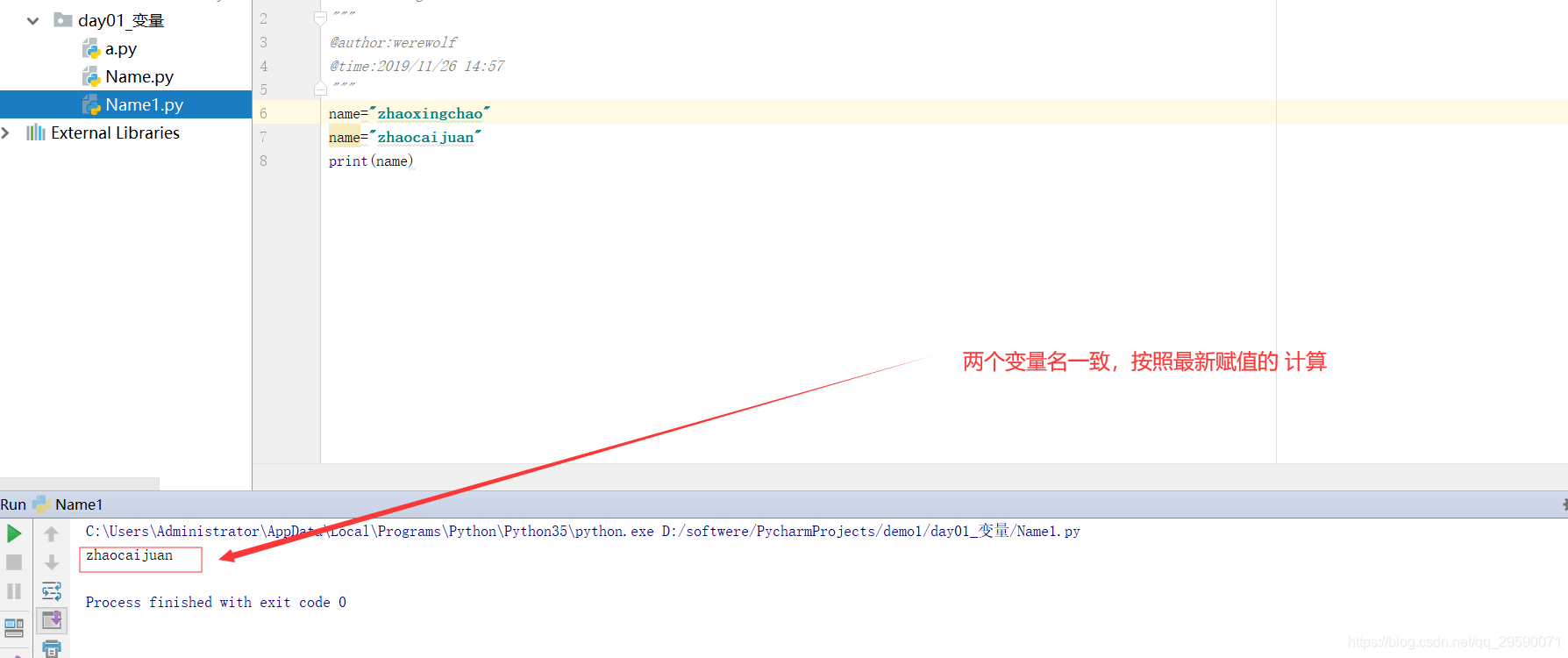
Task: Click the green Rerun button in Run panel
Action: tap(14, 533)
